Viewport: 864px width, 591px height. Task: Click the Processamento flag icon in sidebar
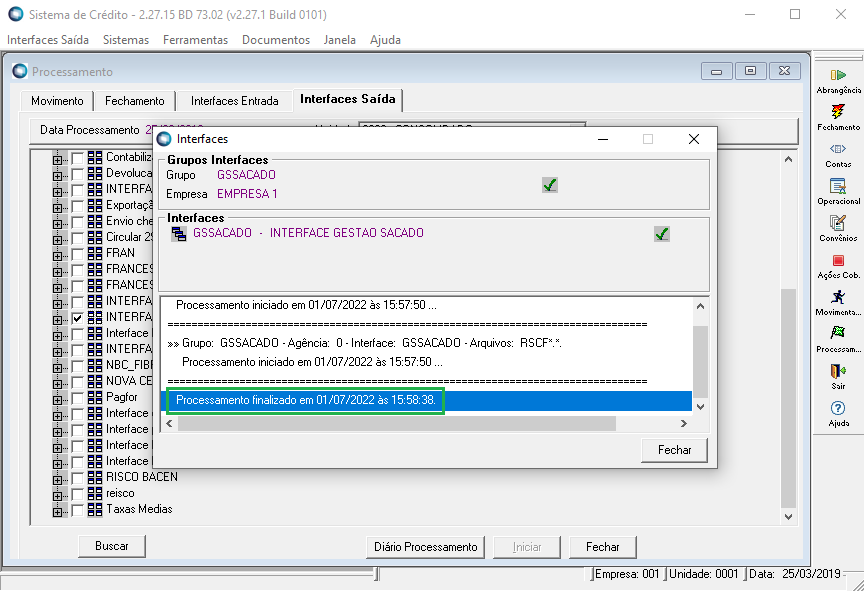[x=838, y=334]
